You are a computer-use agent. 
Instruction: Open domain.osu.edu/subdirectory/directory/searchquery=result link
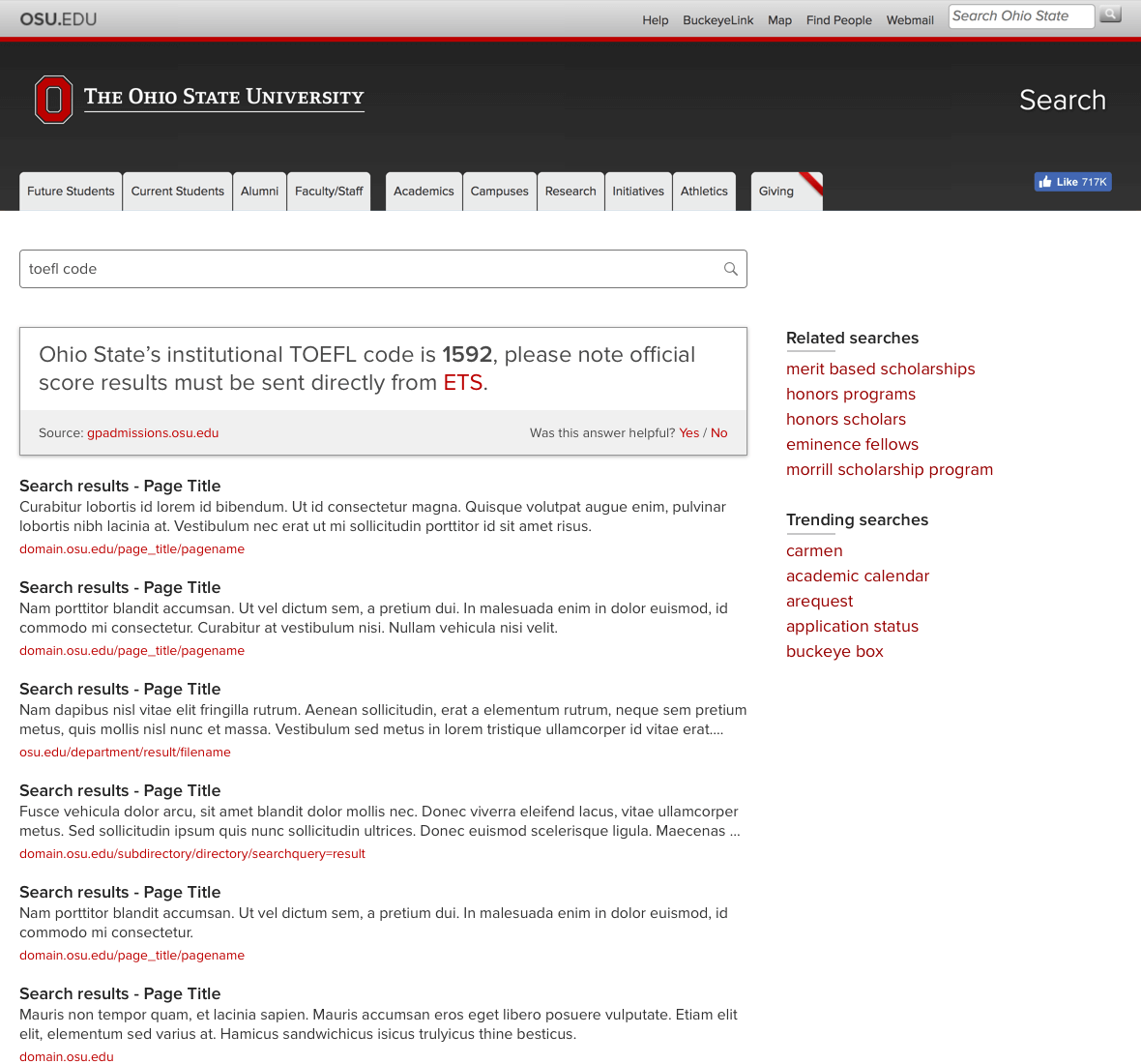(x=192, y=854)
